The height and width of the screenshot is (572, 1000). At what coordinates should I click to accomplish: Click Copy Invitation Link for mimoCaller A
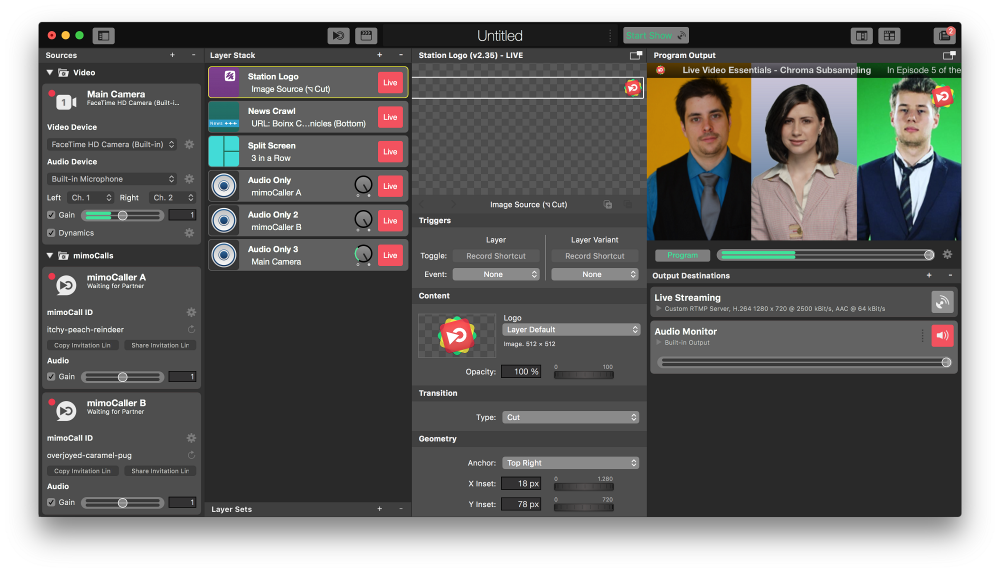[82, 346]
